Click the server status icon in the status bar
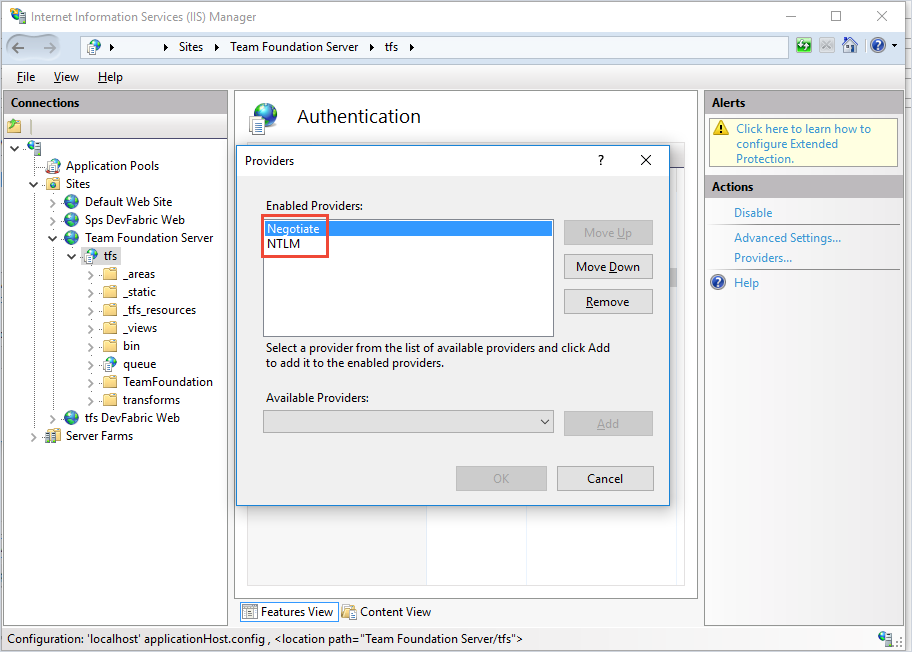The width and height of the screenshot is (912, 652). 885,639
